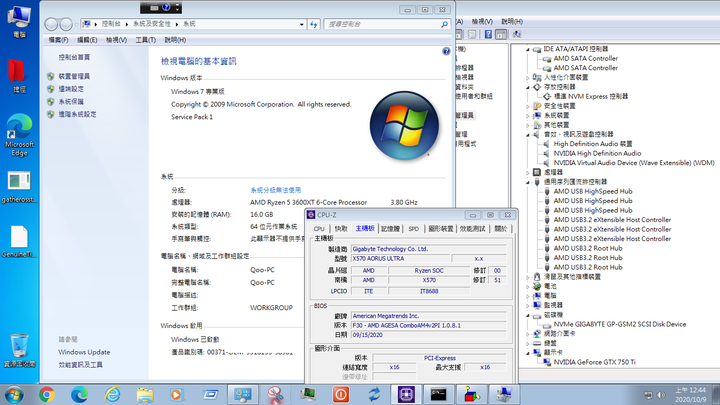Switch to 圖形裝置 tab in CPU-Z
Screen dimensions: 720x405
click(x=441, y=229)
